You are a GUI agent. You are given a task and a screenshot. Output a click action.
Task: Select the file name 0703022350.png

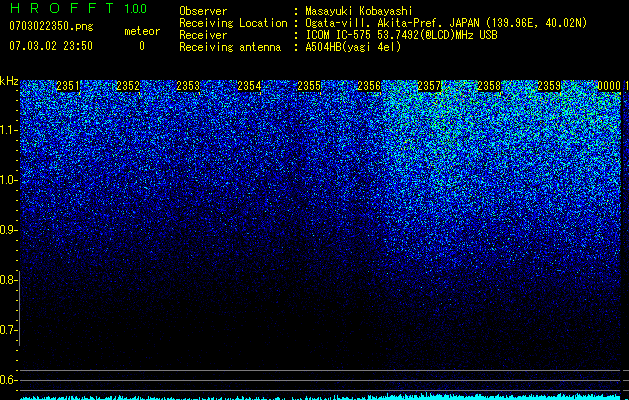point(51,26)
